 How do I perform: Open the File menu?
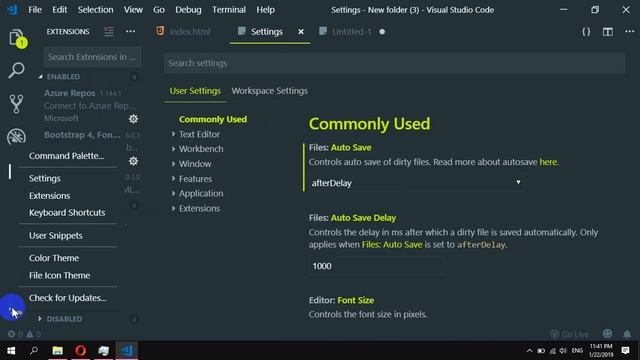pos(35,9)
